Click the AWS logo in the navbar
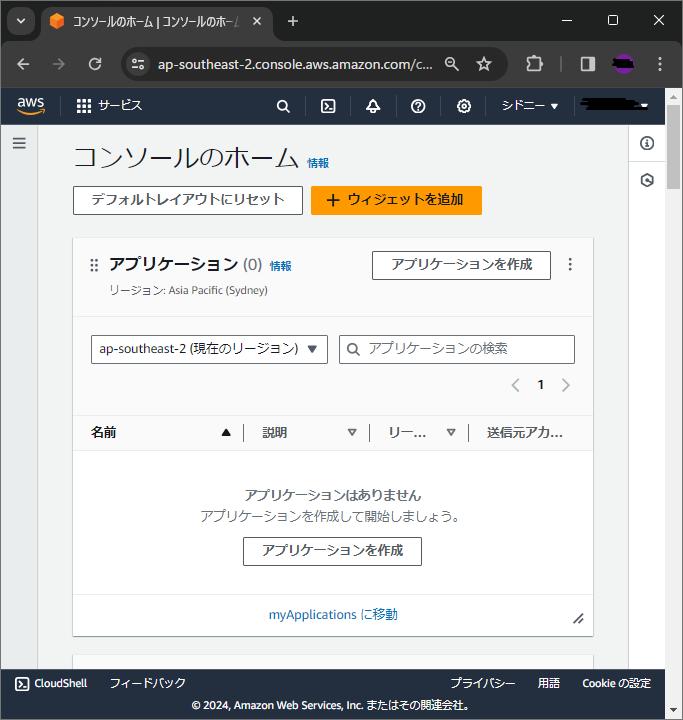Viewport: 683px width, 720px height. (x=31, y=106)
